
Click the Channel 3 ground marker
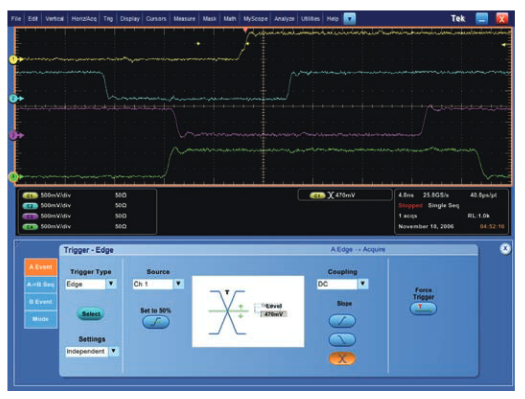(x=13, y=136)
